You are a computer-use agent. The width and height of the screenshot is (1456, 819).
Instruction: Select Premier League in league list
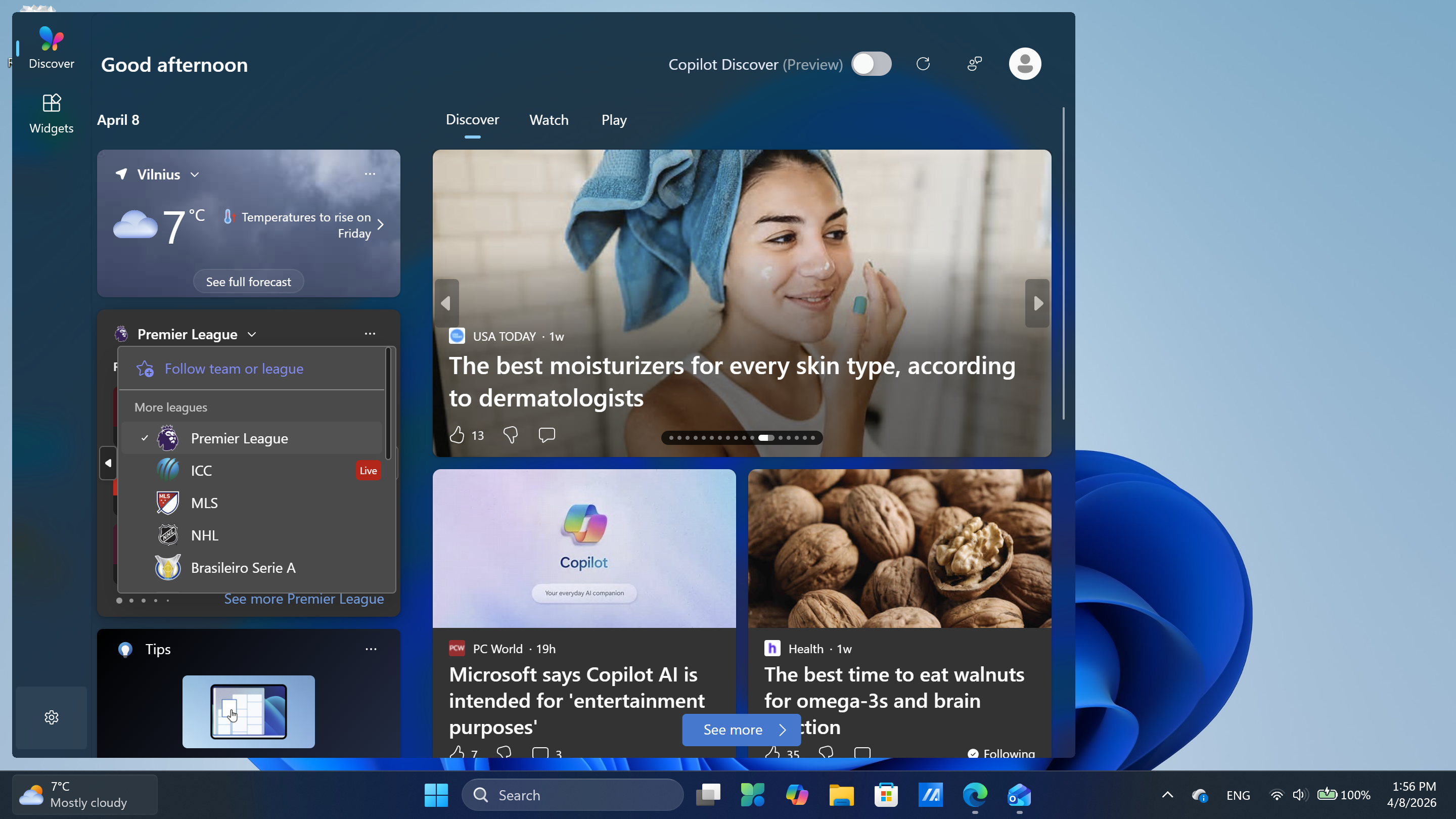[252, 438]
